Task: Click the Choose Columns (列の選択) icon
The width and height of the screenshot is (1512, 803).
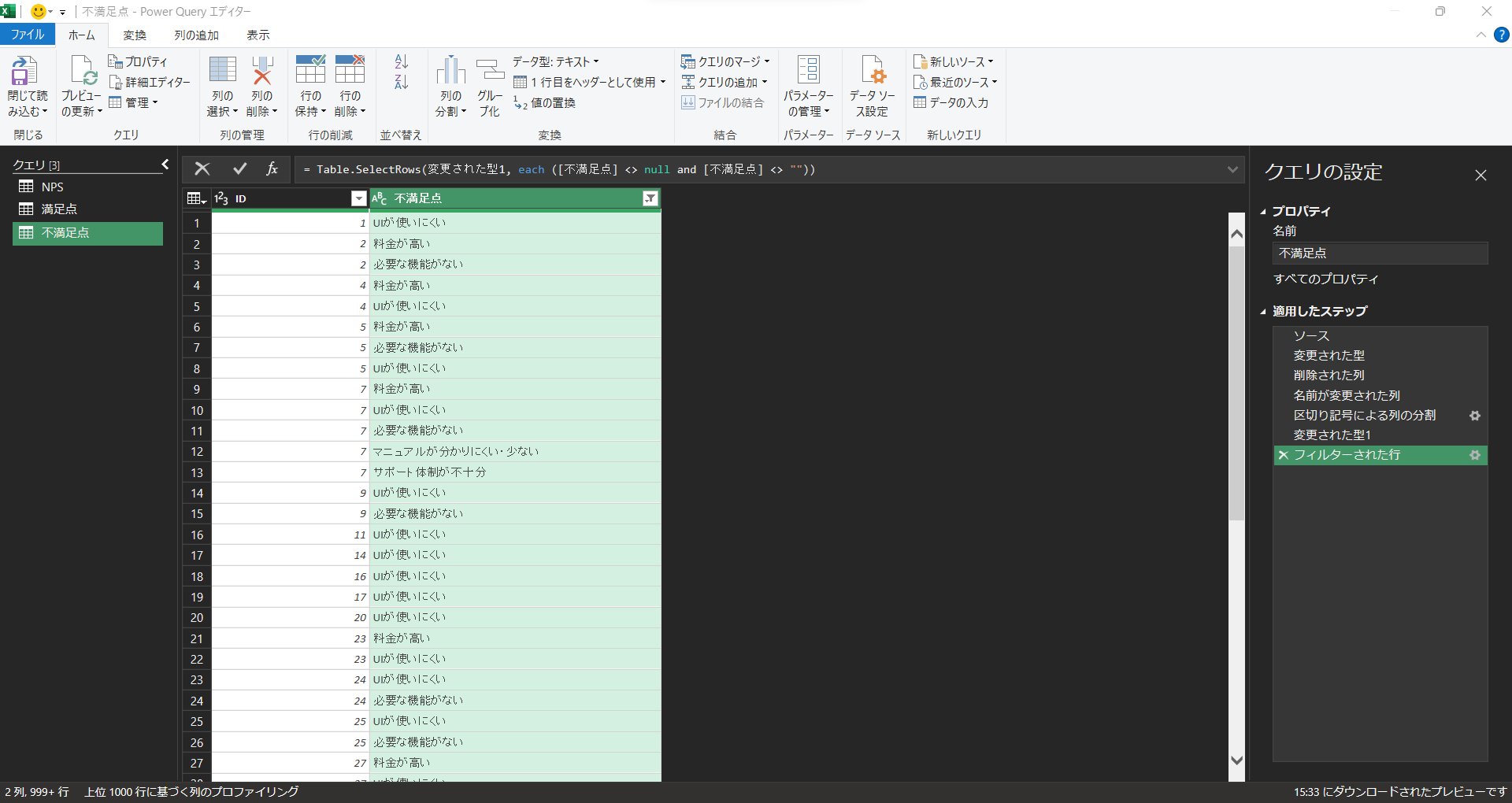Action: pos(222,69)
